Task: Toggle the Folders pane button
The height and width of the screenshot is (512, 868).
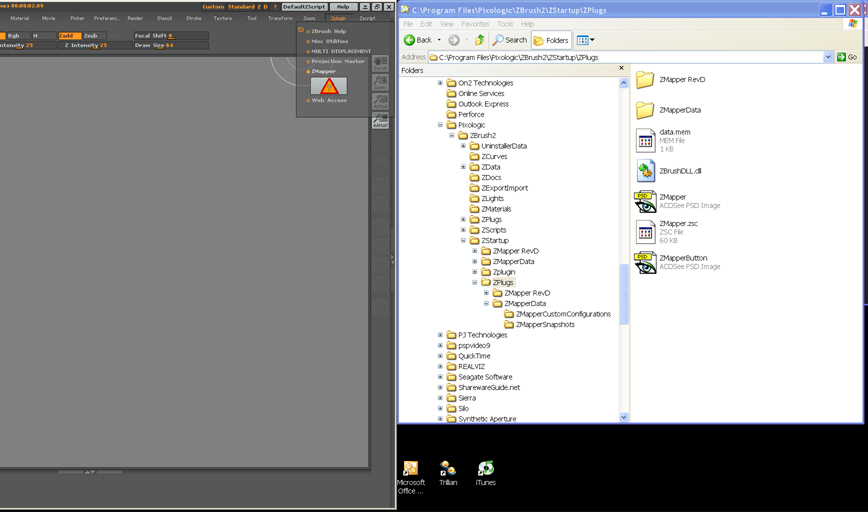Action: (x=551, y=40)
